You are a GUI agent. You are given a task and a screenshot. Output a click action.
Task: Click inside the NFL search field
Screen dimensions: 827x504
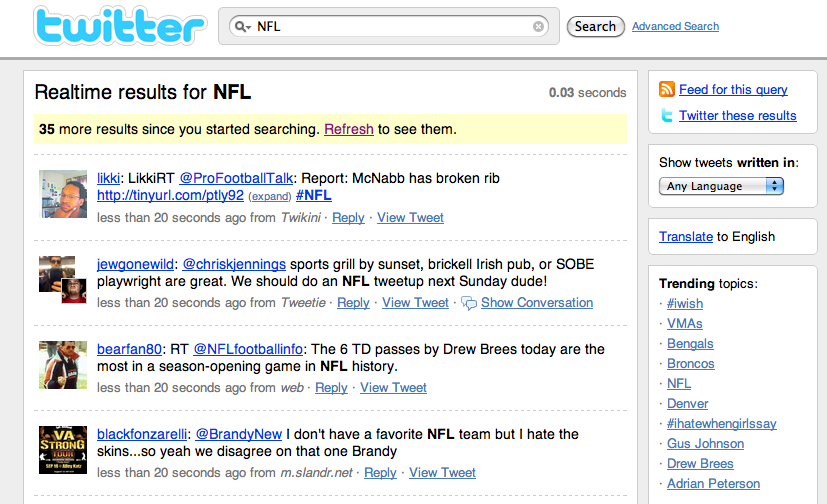(x=390, y=27)
